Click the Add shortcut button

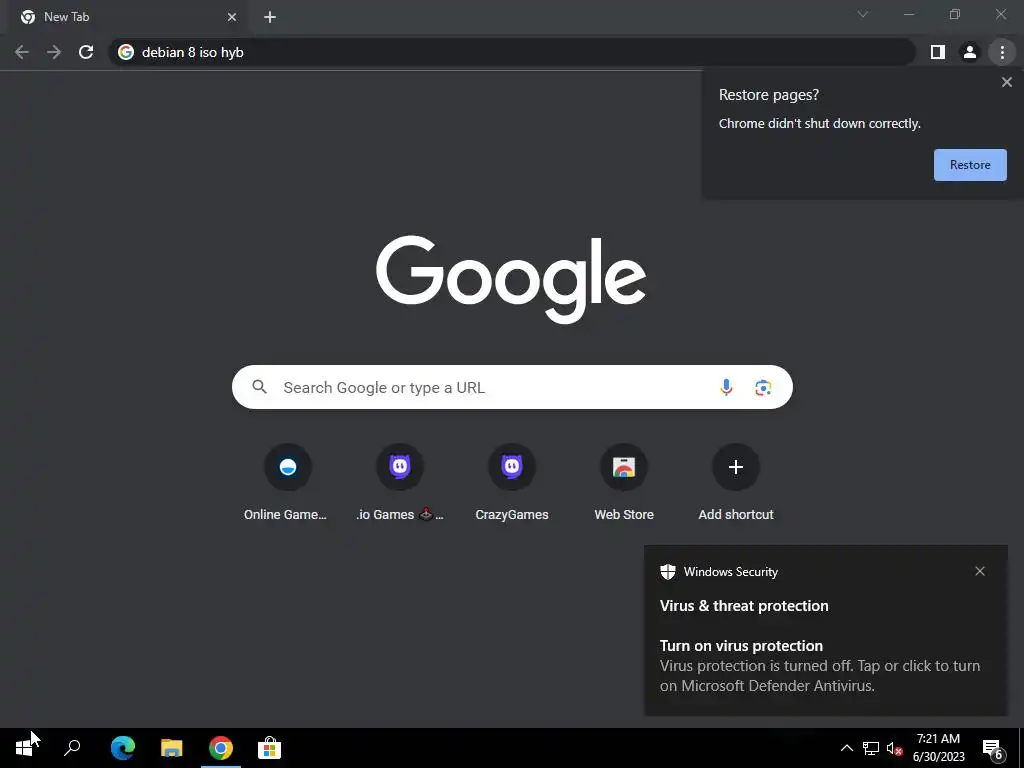click(x=736, y=483)
